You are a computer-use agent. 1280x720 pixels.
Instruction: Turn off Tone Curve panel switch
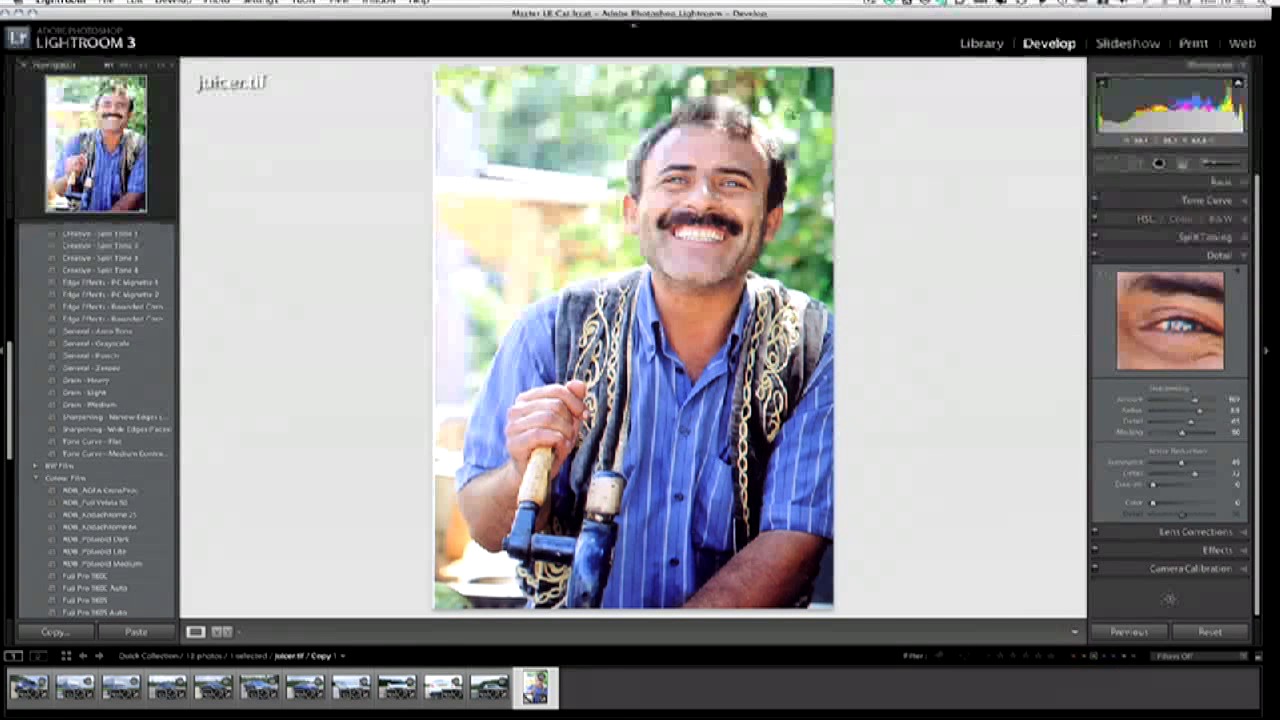click(x=1095, y=200)
